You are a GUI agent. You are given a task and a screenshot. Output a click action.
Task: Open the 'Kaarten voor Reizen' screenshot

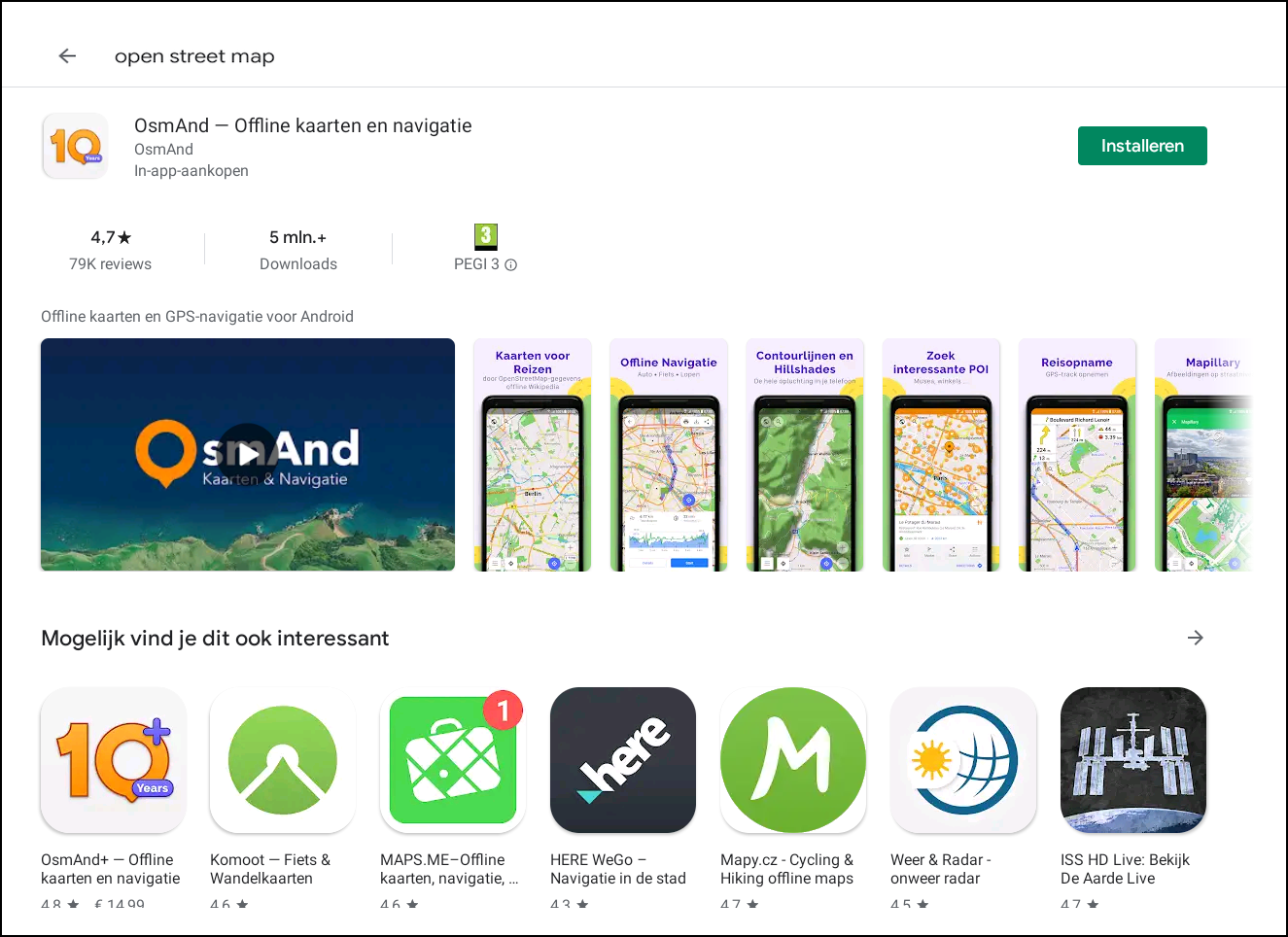tap(533, 455)
